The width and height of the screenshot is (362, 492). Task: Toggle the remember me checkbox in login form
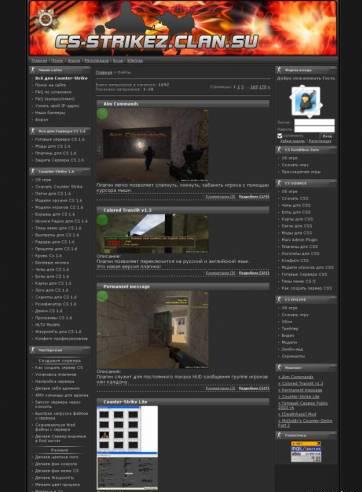point(280,136)
